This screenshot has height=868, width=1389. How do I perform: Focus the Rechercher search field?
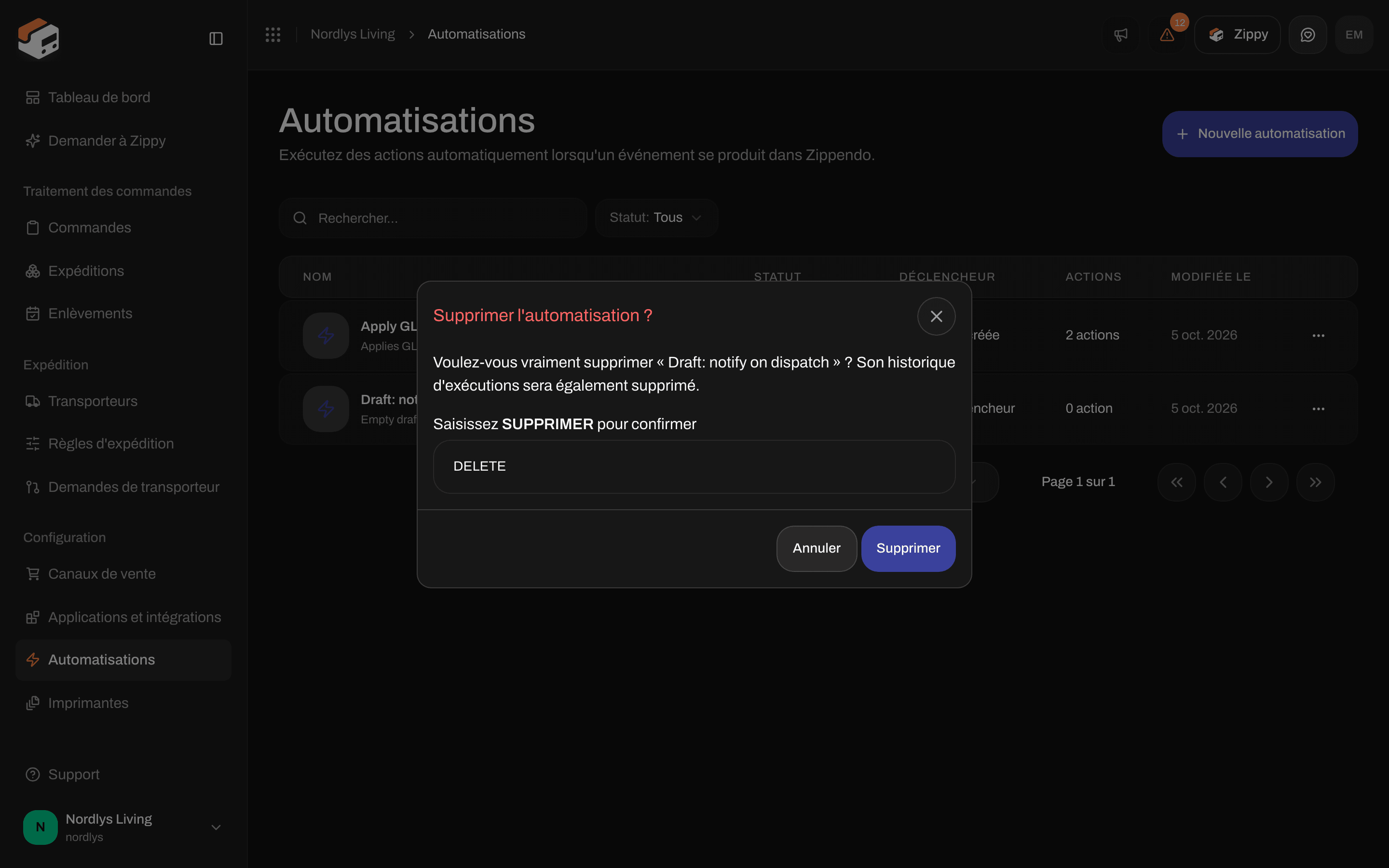pyautogui.click(x=433, y=218)
